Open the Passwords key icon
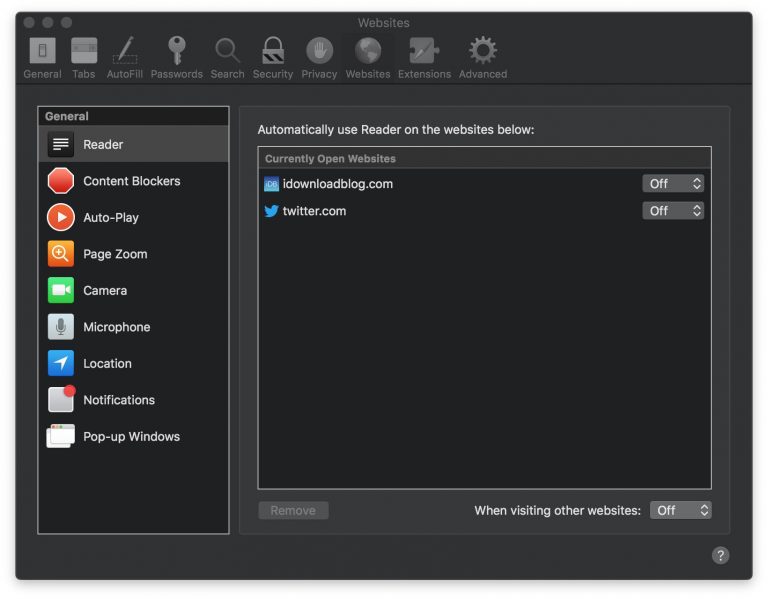This screenshot has height=599, width=768. (177, 50)
